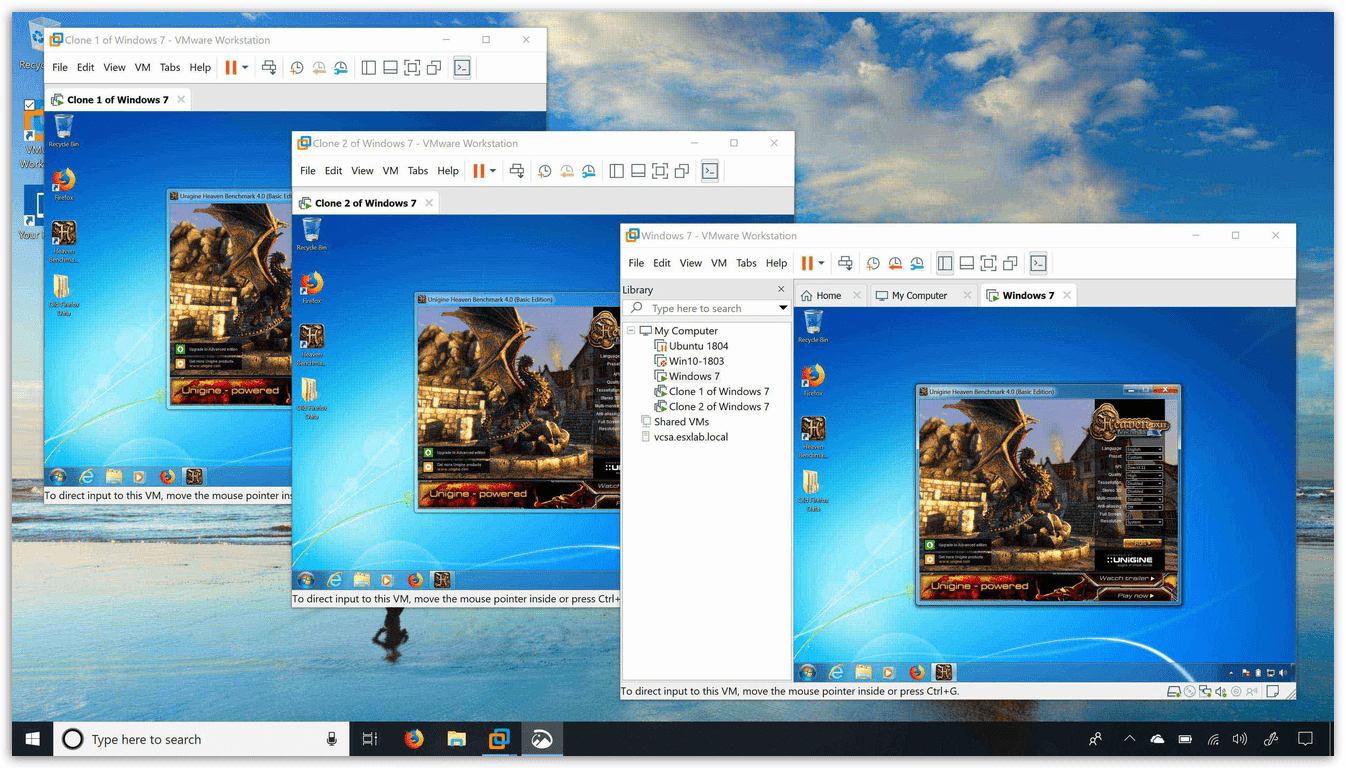Select vcsa.esxlab.local in the Library tree
Screen dimensions: 1346x768
691,437
